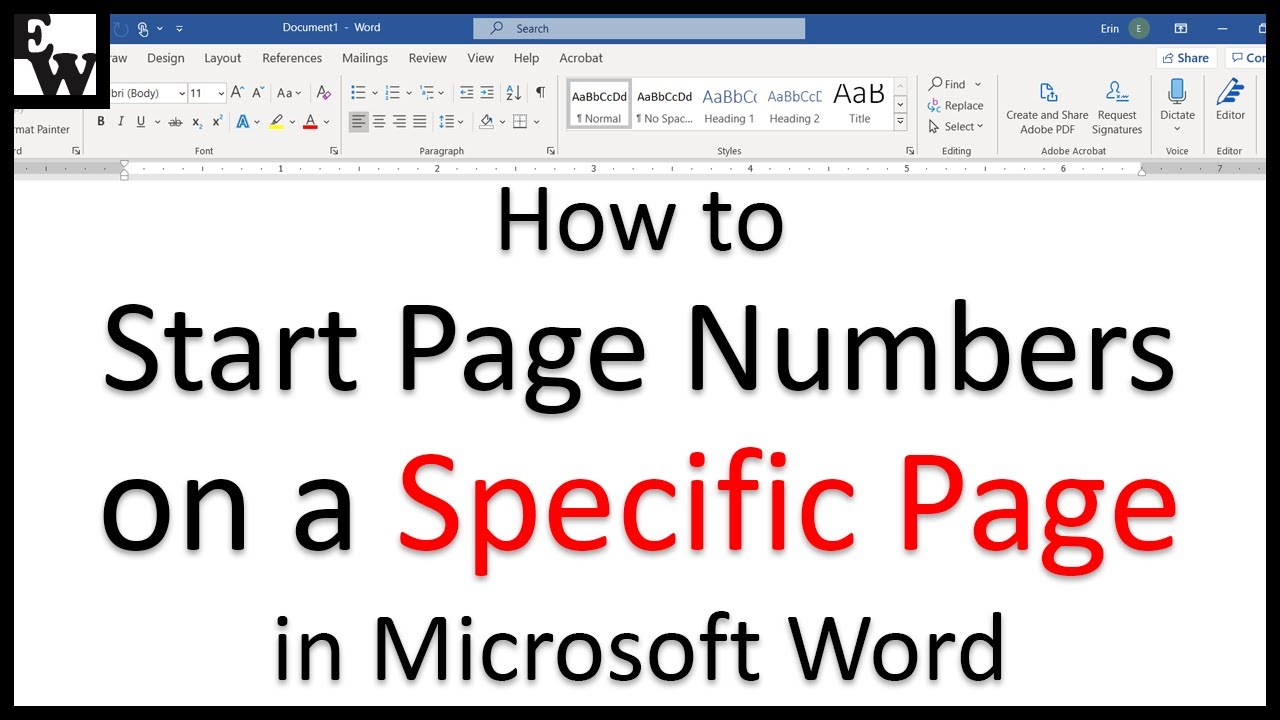Apply the Heading 1 style
This screenshot has width=1280, height=720.
(729, 105)
